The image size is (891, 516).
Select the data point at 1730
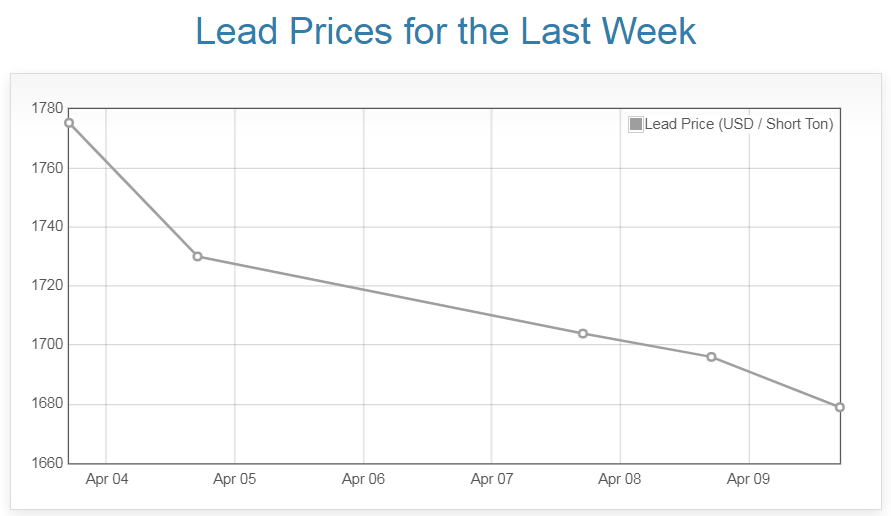pyautogui.click(x=197, y=256)
